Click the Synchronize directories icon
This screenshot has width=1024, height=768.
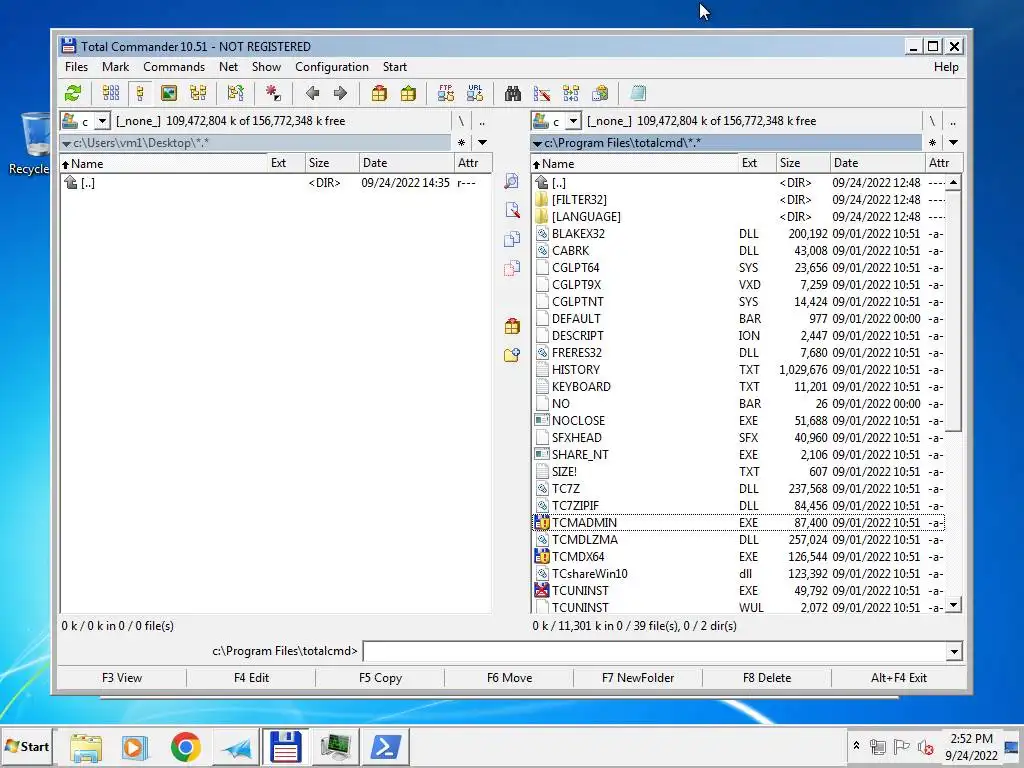(x=571, y=93)
